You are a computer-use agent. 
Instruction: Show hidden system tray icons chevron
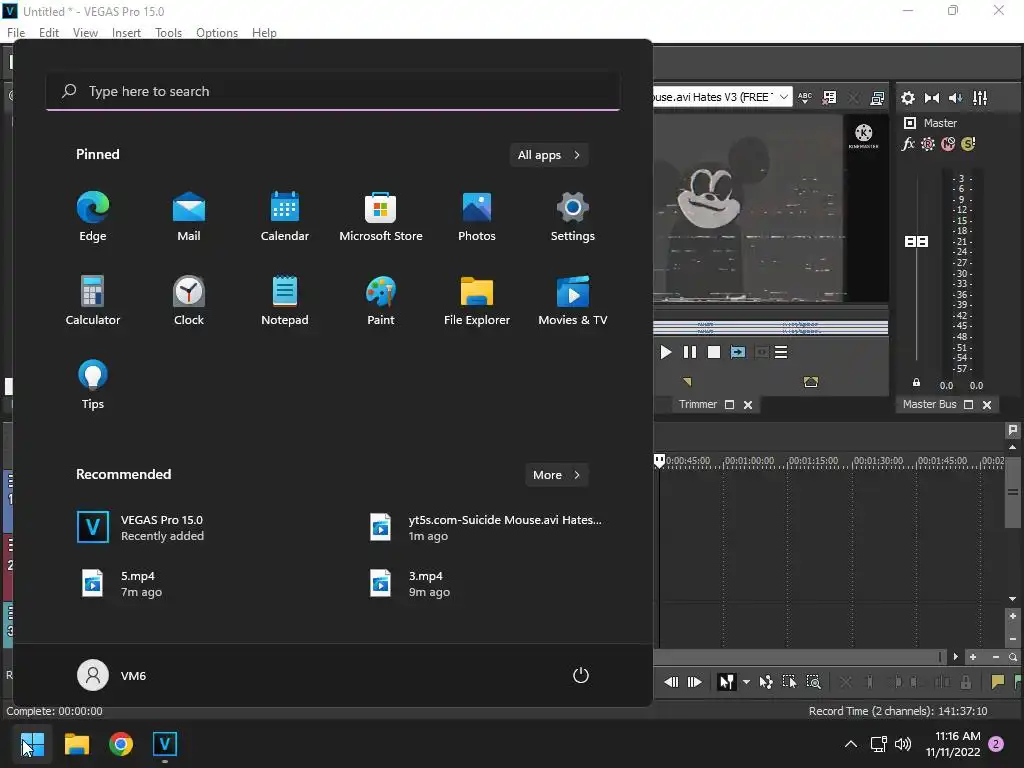click(851, 744)
